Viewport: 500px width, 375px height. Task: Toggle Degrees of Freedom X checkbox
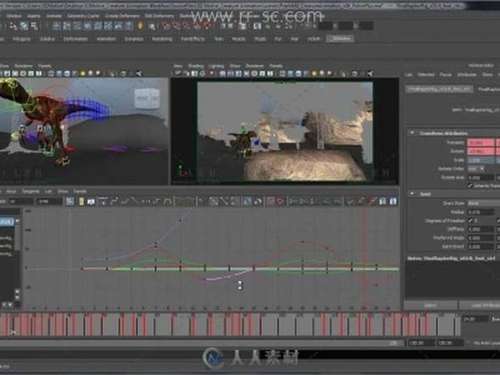coord(470,220)
